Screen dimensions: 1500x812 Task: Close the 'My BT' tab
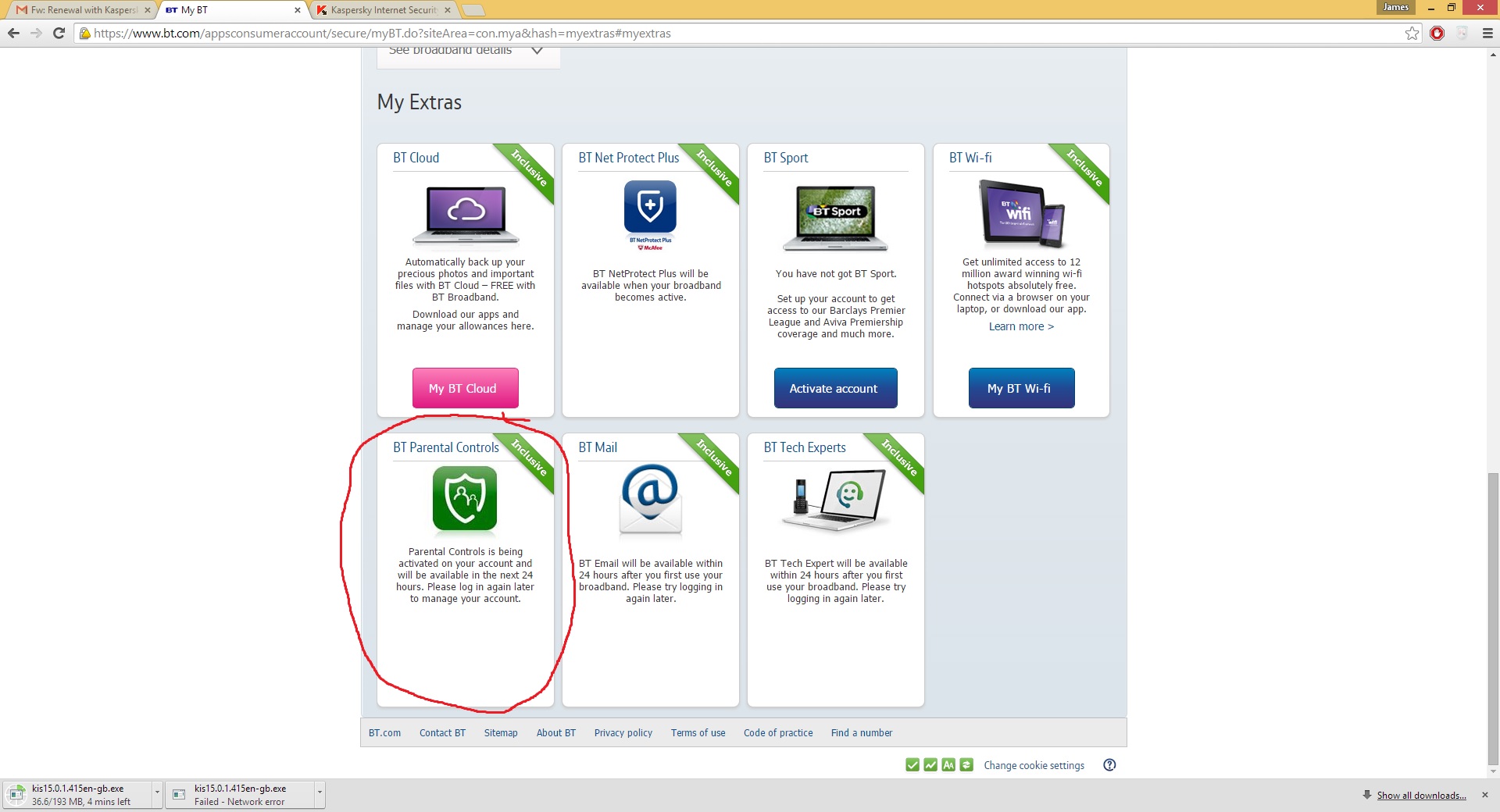click(298, 10)
